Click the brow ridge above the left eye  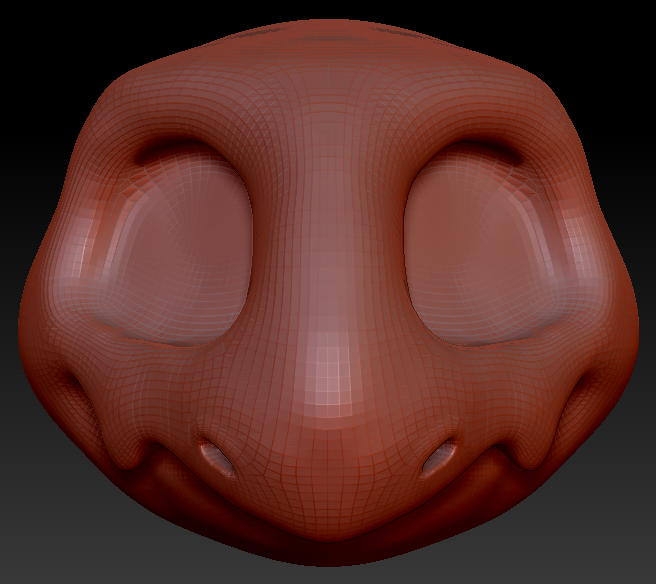tap(185, 140)
